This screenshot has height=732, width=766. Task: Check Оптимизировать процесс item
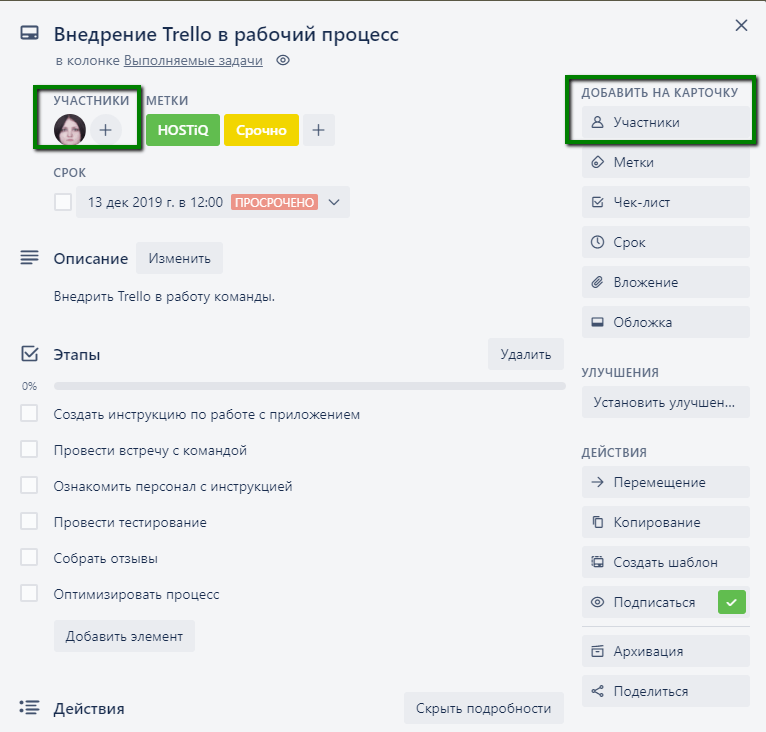pos(29,593)
